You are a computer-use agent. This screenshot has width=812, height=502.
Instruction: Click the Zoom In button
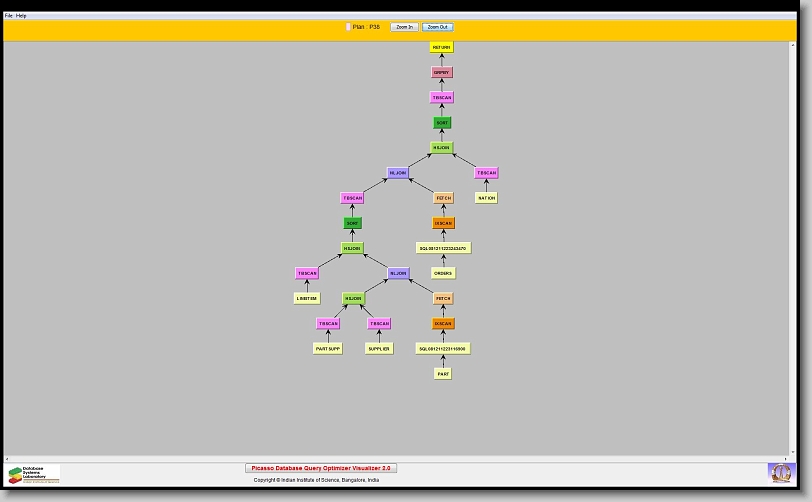404,27
